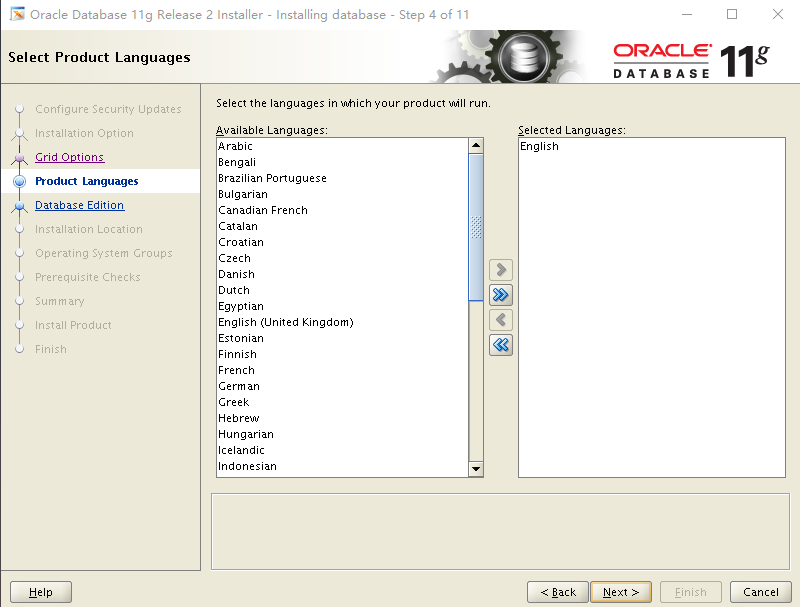Click the Help button

pos(41,592)
